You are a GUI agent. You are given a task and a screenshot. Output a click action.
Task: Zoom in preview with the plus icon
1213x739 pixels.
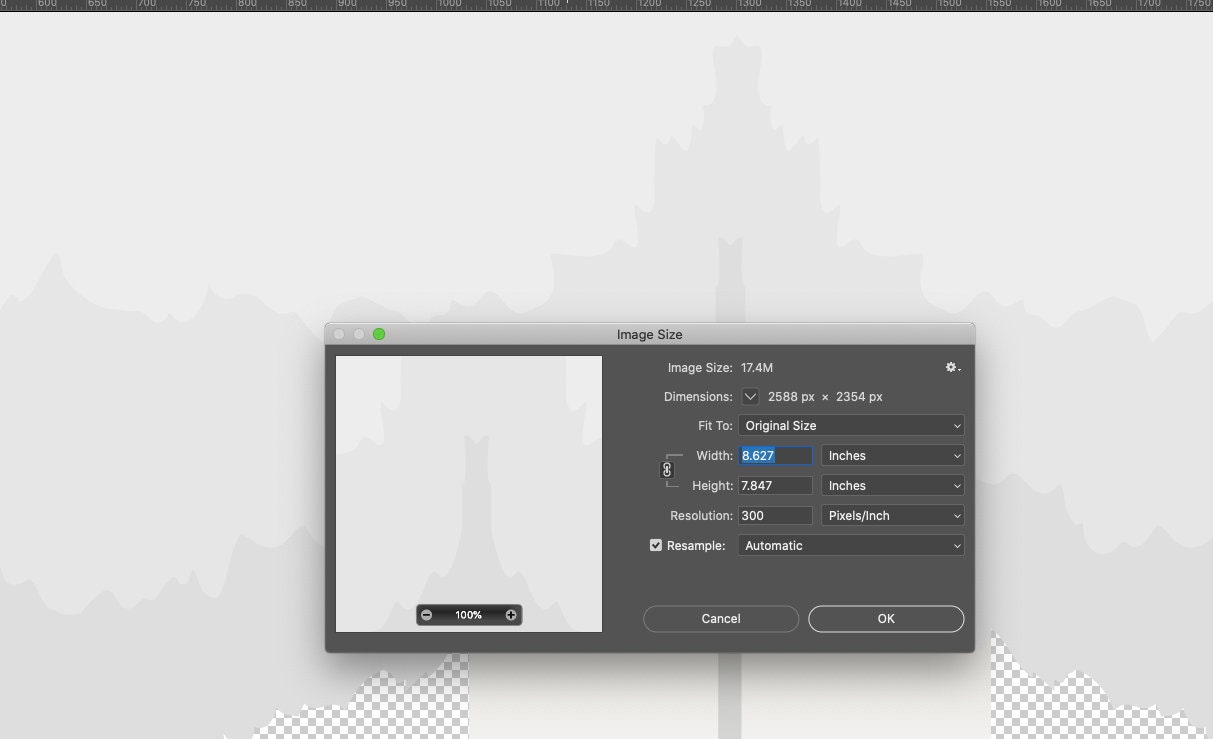(x=511, y=615)
